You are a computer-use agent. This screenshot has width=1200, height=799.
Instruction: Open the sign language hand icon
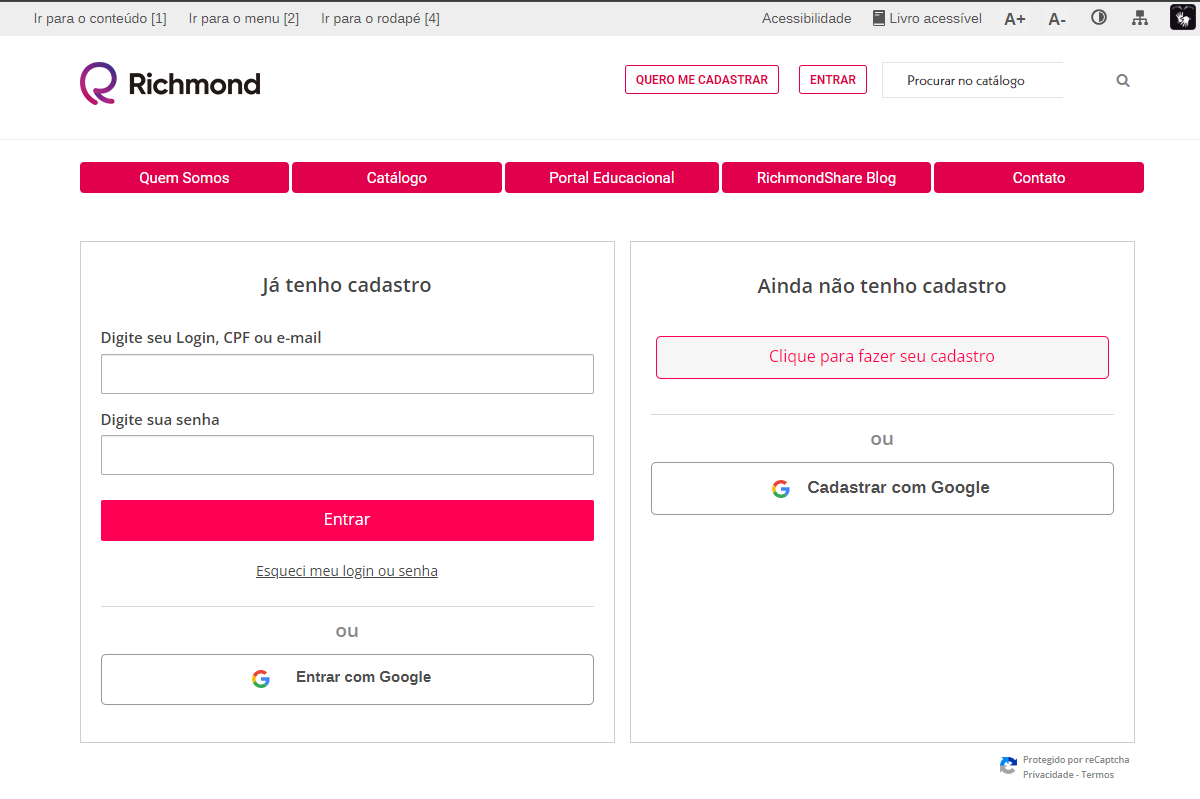click(x=1183, y=17)
